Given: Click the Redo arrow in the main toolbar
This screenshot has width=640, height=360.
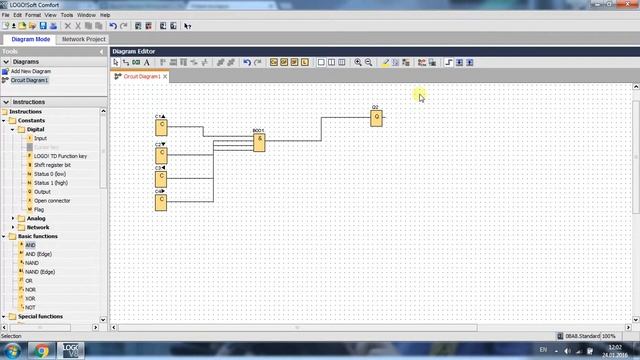Looking at the screenshot, I should click(x=124, y=26).
